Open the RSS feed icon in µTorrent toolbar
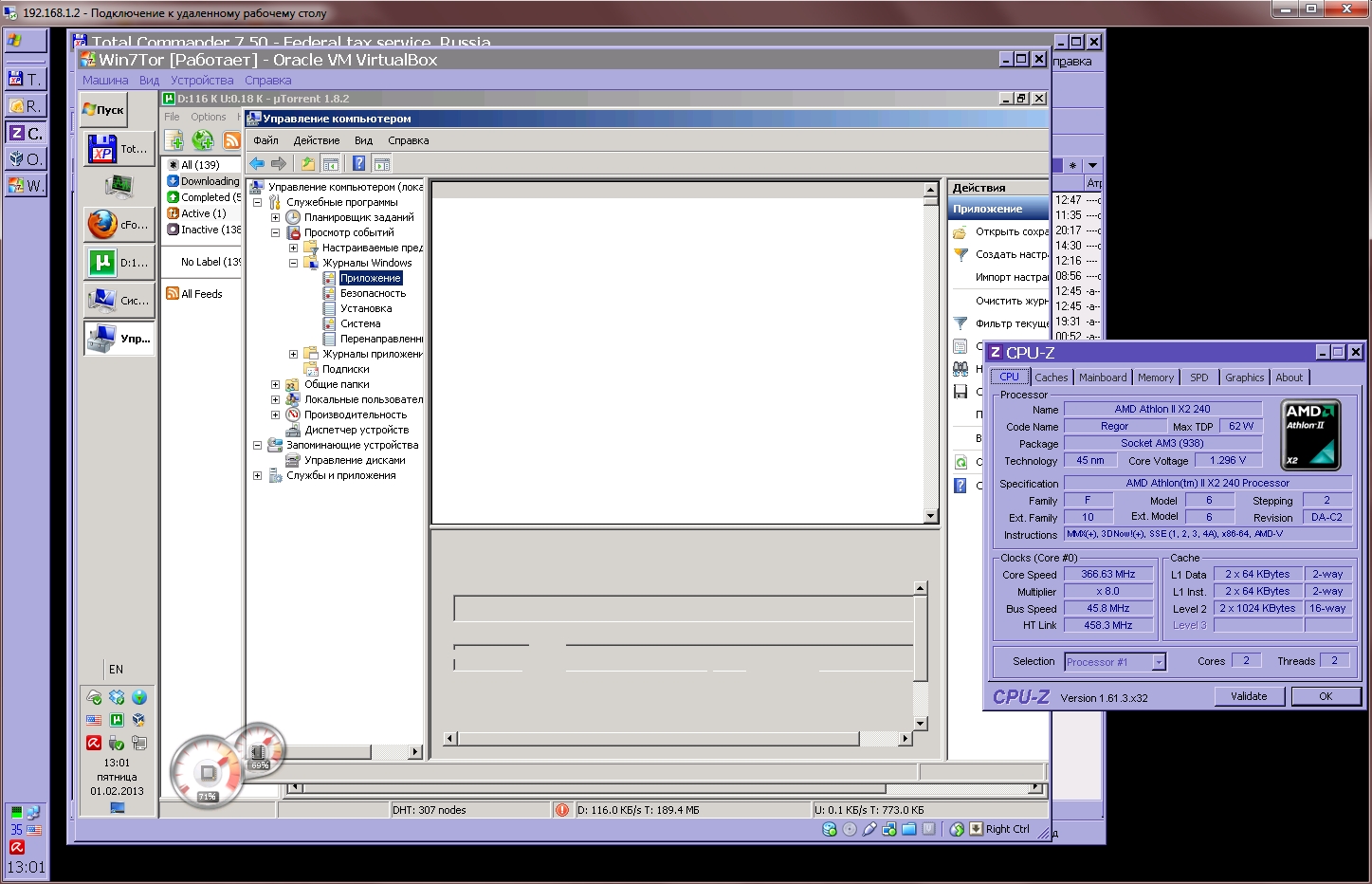 click(231, 140)
